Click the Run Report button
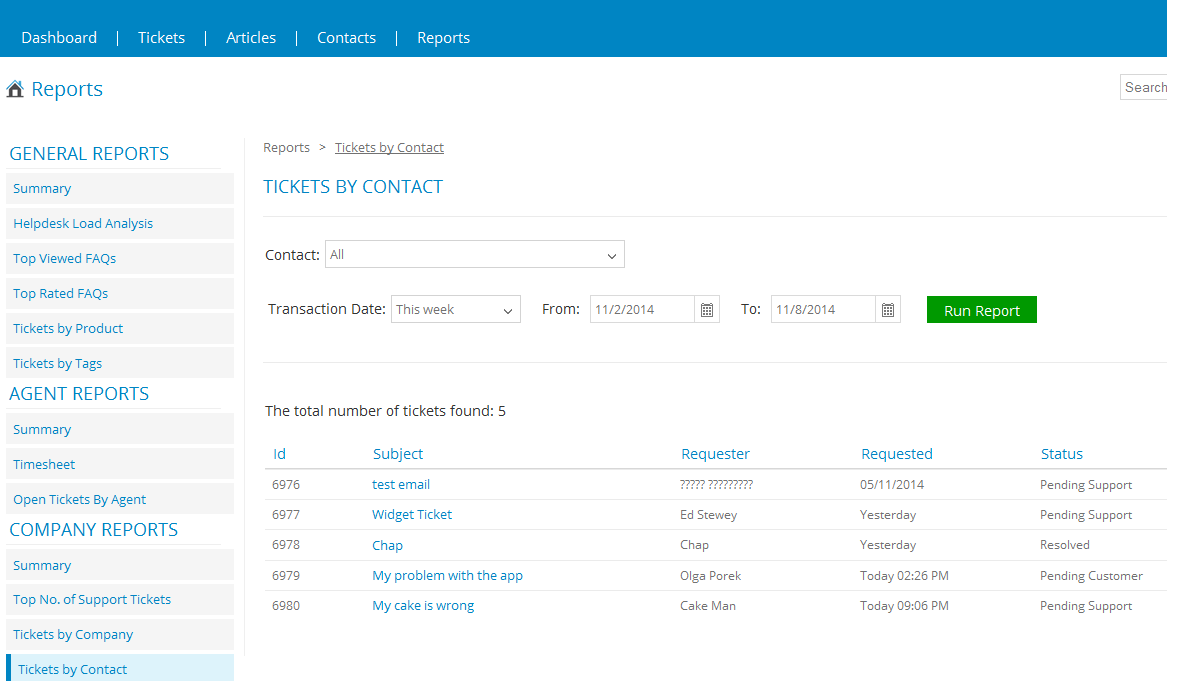Screen dimensions: 1186x681 pyautogui.click(x=982, y=309)
